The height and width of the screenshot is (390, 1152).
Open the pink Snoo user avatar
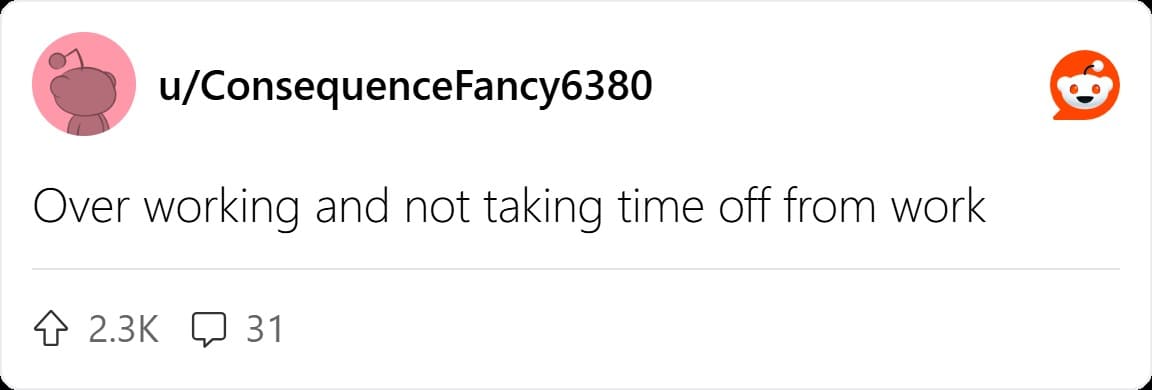tap(84, 84)
